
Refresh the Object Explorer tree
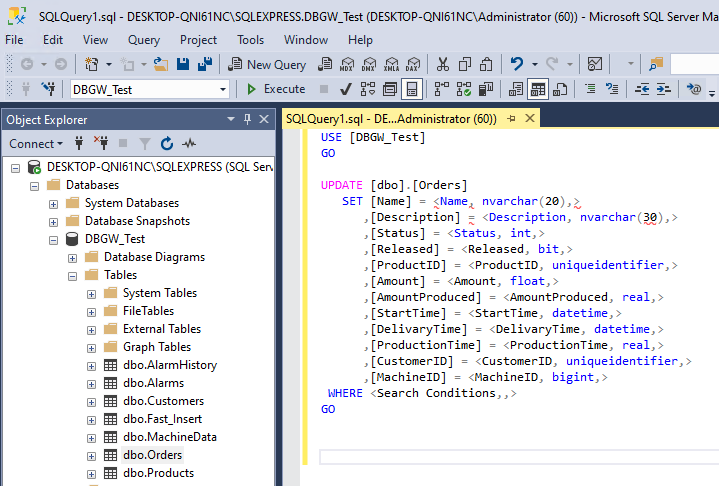tap(166, 143)
